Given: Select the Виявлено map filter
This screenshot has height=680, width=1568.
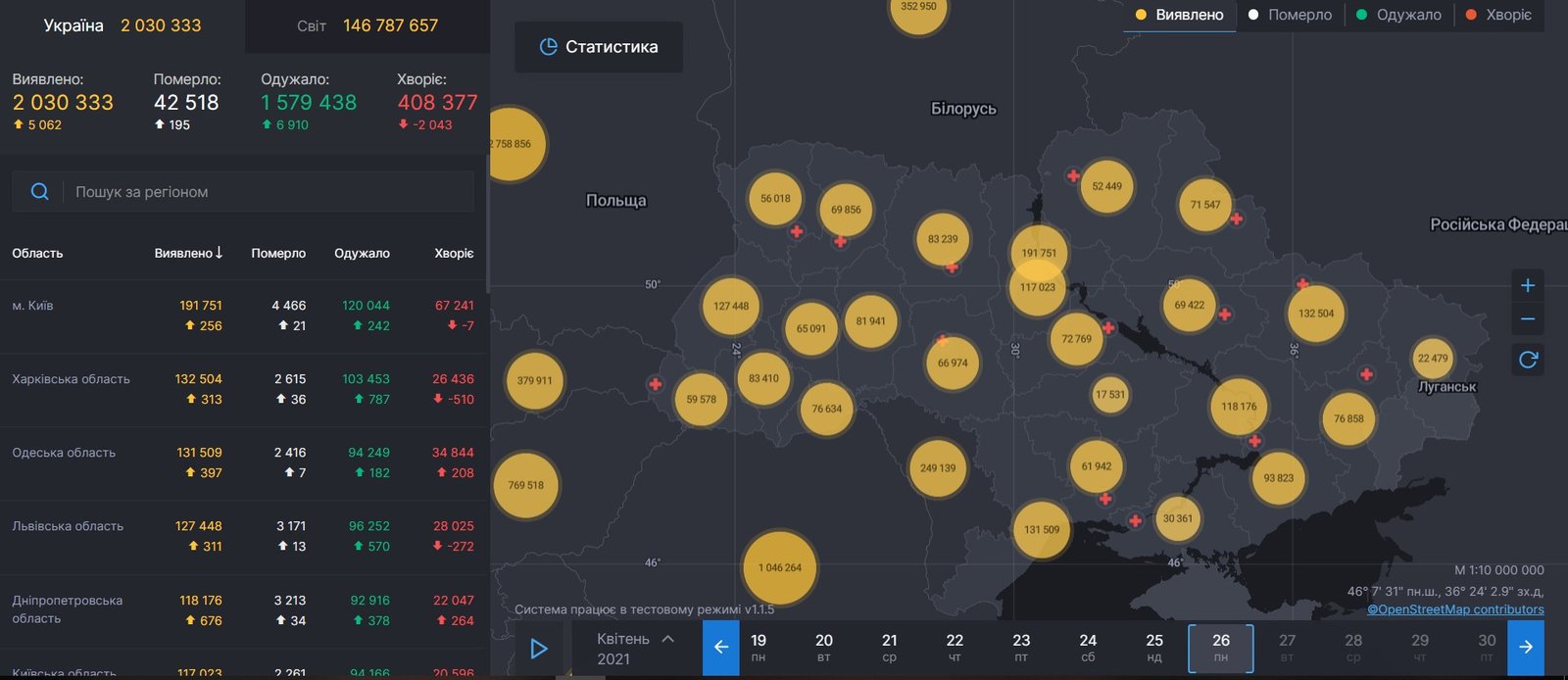Looking at the screenshot, I should tap(1179, 15).
